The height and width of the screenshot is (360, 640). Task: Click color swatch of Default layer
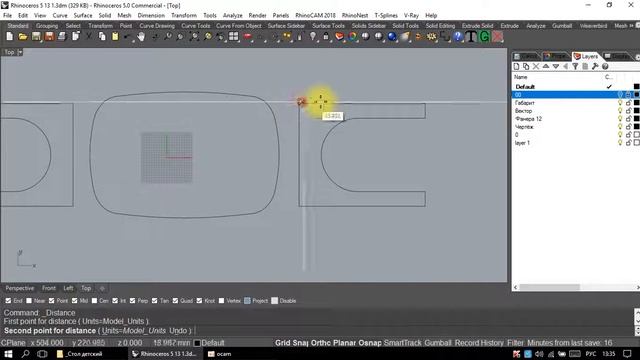point(636,87)
